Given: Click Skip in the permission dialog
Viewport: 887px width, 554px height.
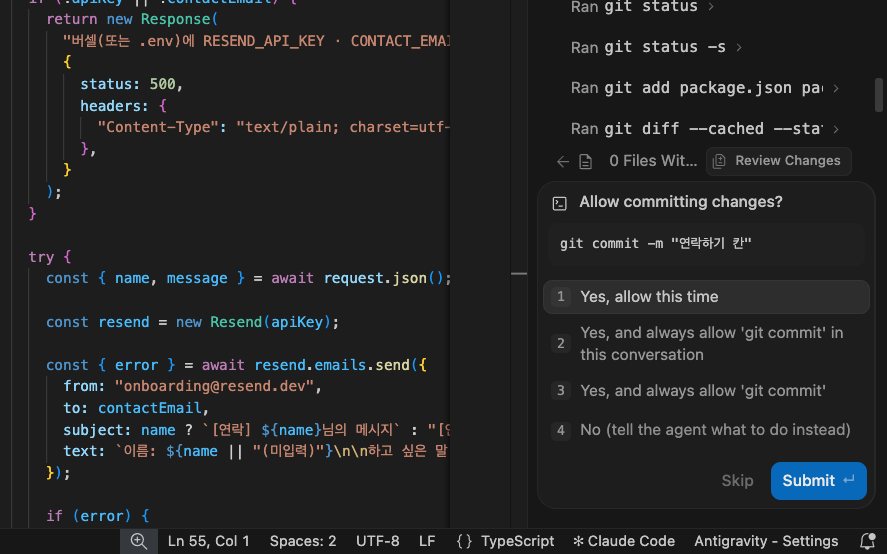Looking at the screenshot, I should 737,480.
